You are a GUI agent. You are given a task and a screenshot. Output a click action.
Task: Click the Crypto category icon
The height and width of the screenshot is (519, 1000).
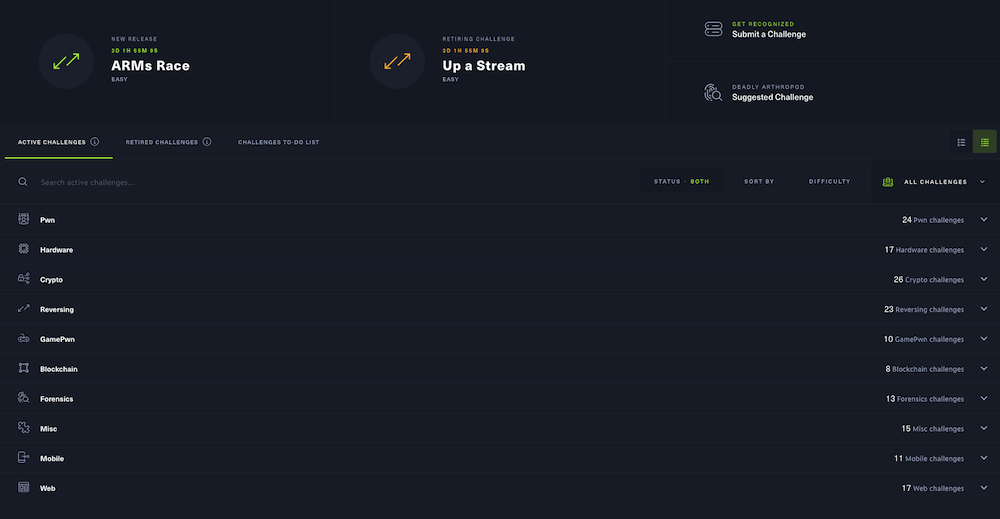[23, 280]
